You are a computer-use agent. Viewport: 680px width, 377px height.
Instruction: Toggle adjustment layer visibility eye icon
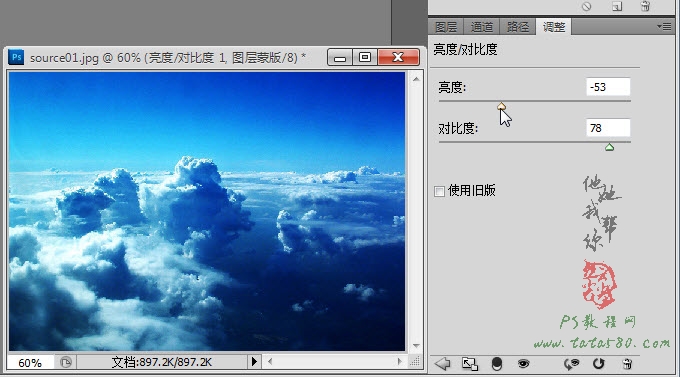523,364
